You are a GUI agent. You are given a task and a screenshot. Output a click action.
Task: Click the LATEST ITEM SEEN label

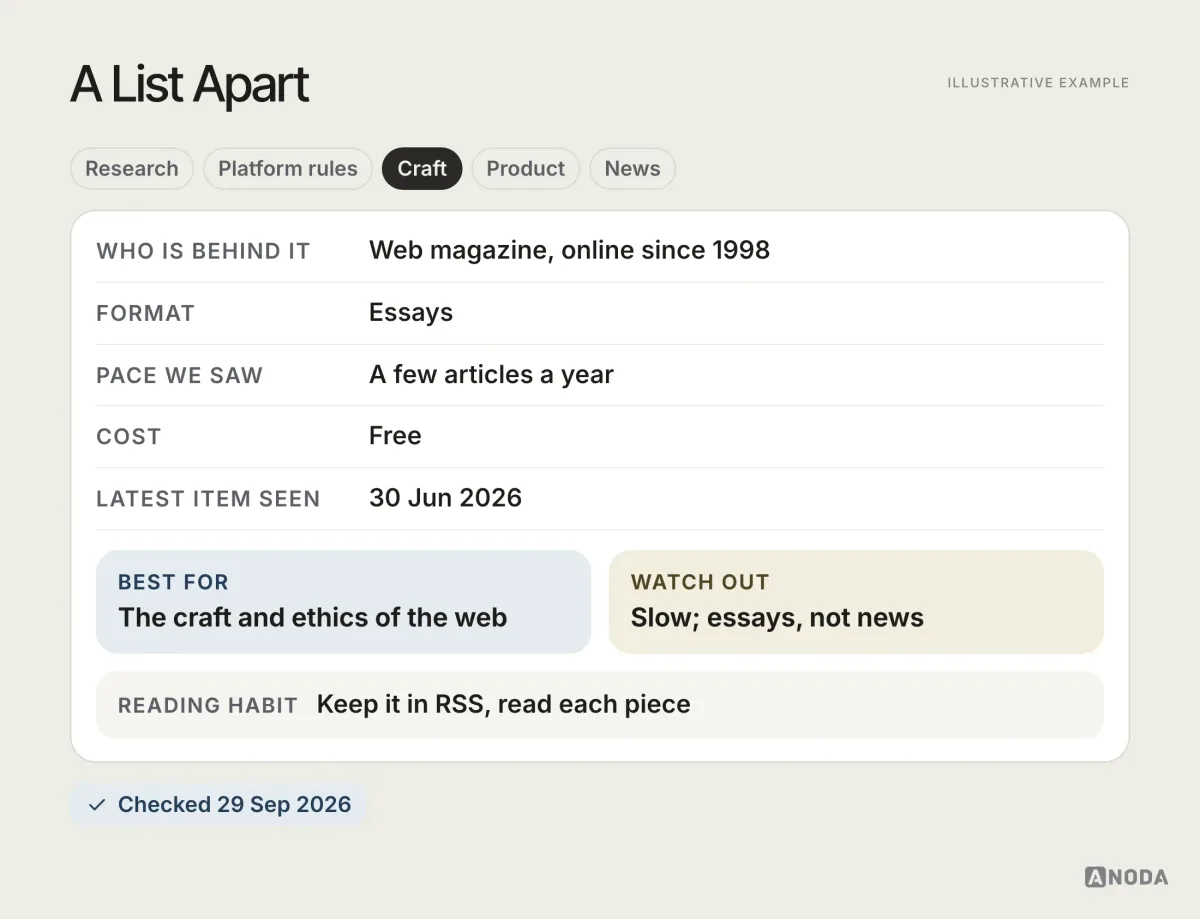[208, 499]
